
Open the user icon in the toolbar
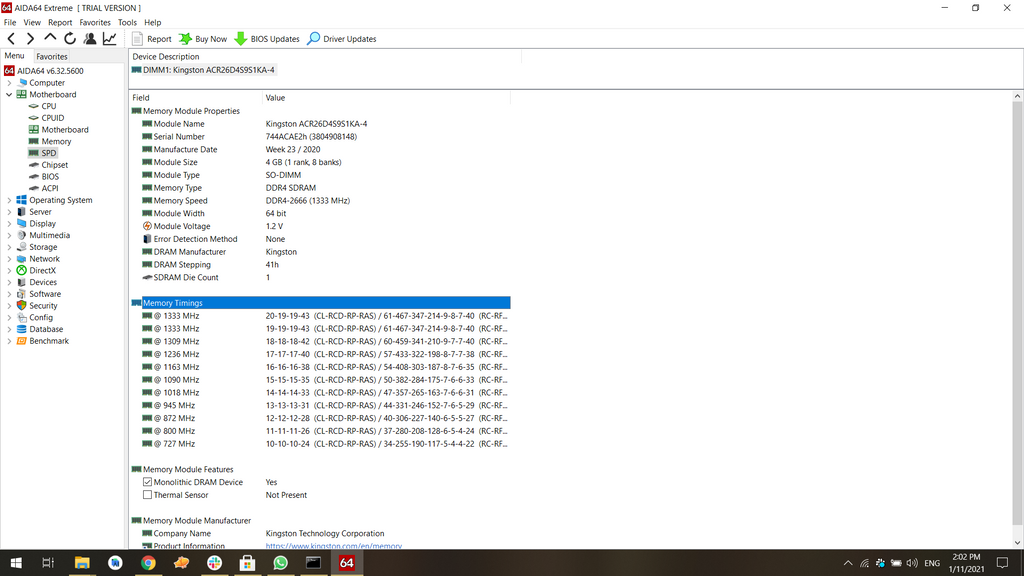tap(90, 39)
